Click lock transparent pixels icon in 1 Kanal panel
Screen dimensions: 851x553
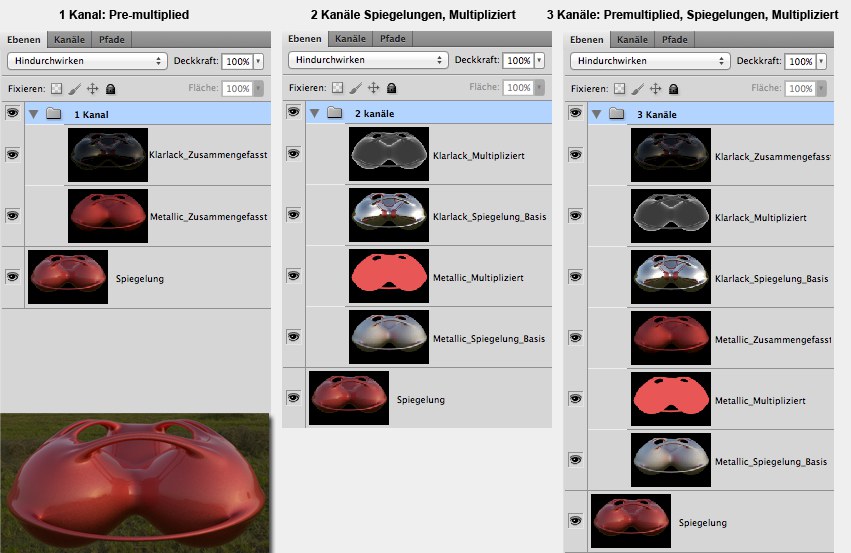pos(56,89)
